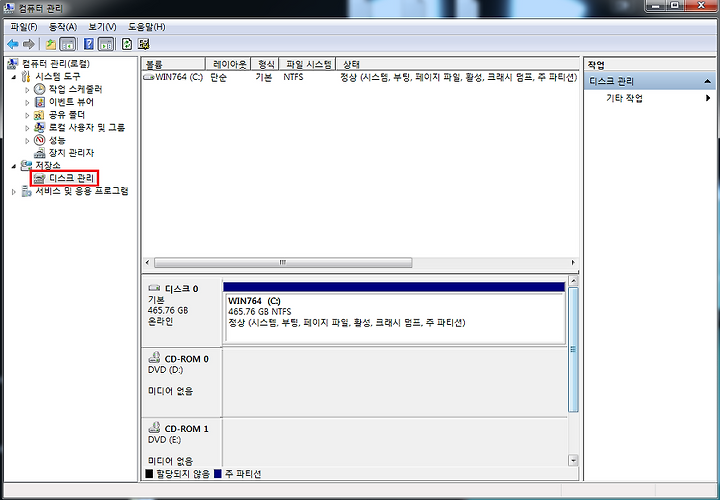Click the 시스템 도구 tools icon
Viewport: 720px width, 500px height.
[27, 77]
